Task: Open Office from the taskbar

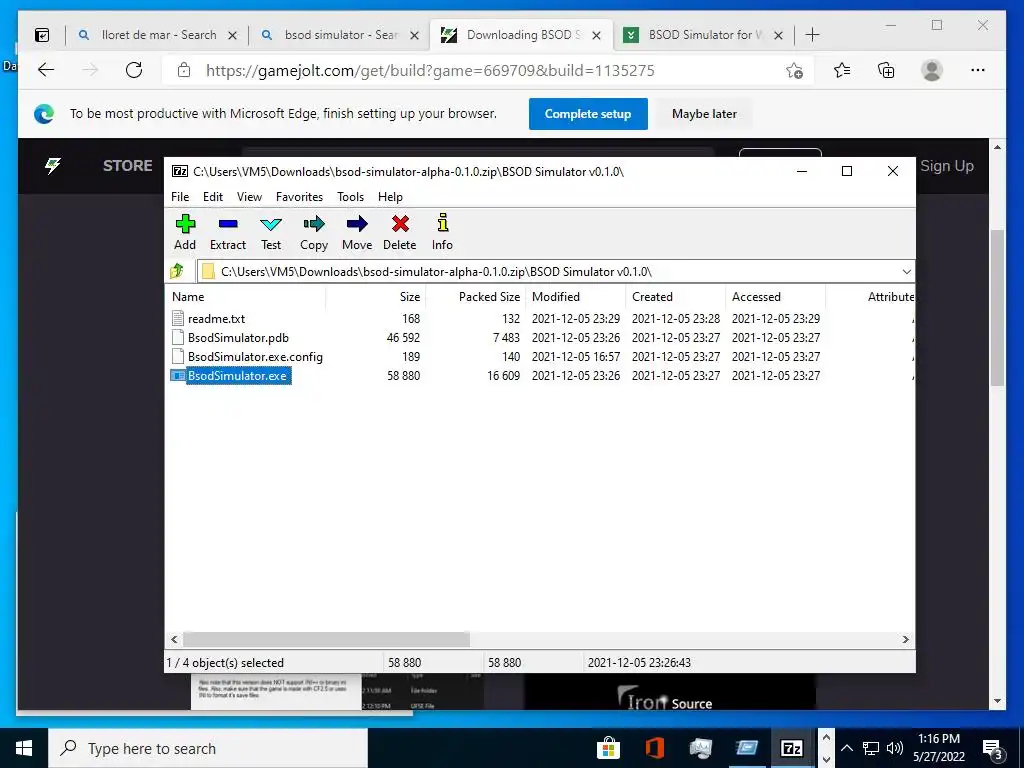Action: 654,748
